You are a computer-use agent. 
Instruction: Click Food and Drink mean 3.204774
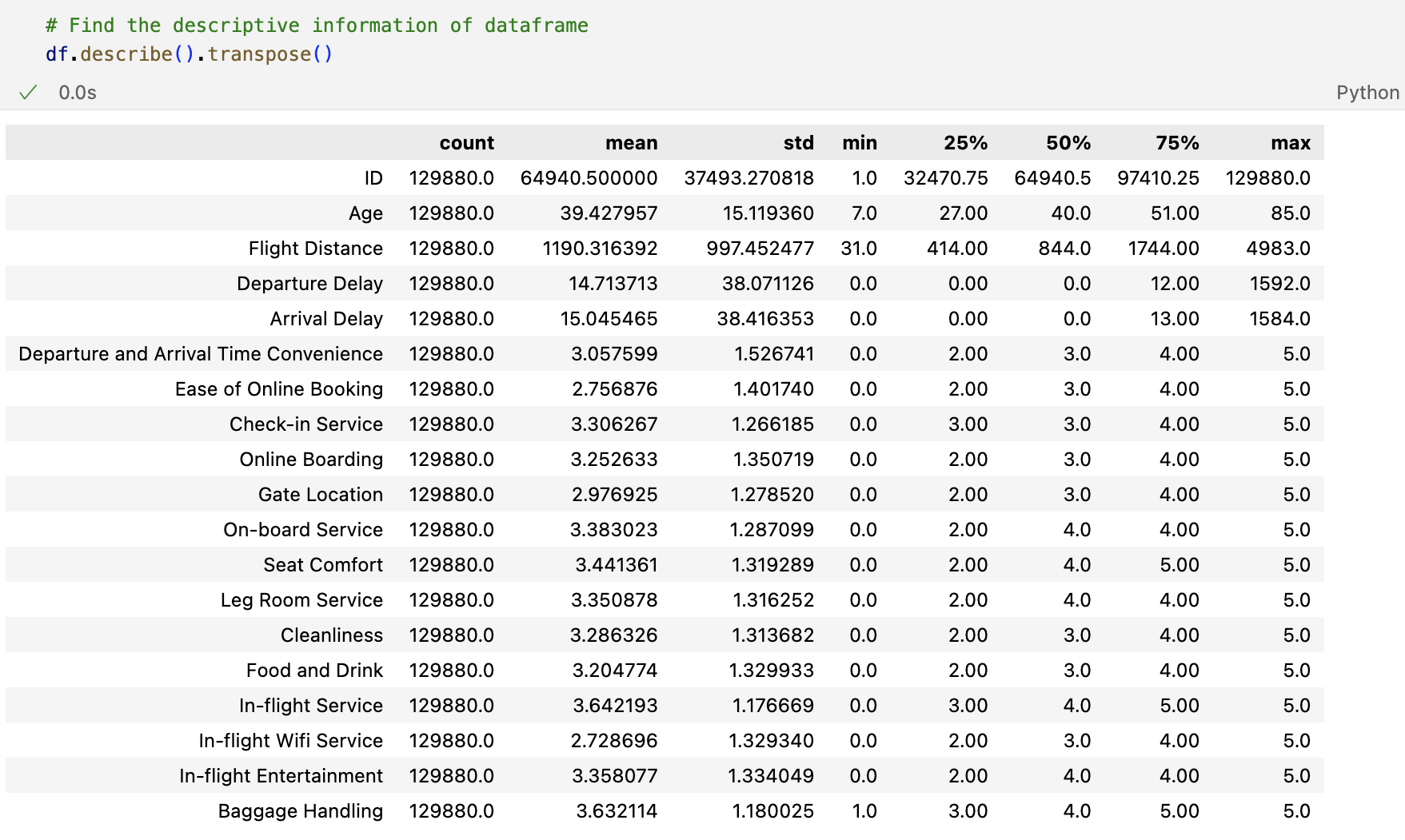point(615,671)
